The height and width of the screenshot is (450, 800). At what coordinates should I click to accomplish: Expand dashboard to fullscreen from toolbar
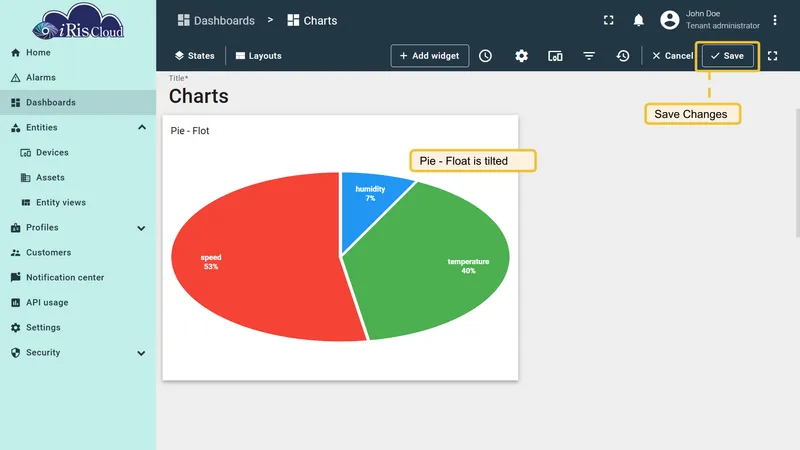772,56
